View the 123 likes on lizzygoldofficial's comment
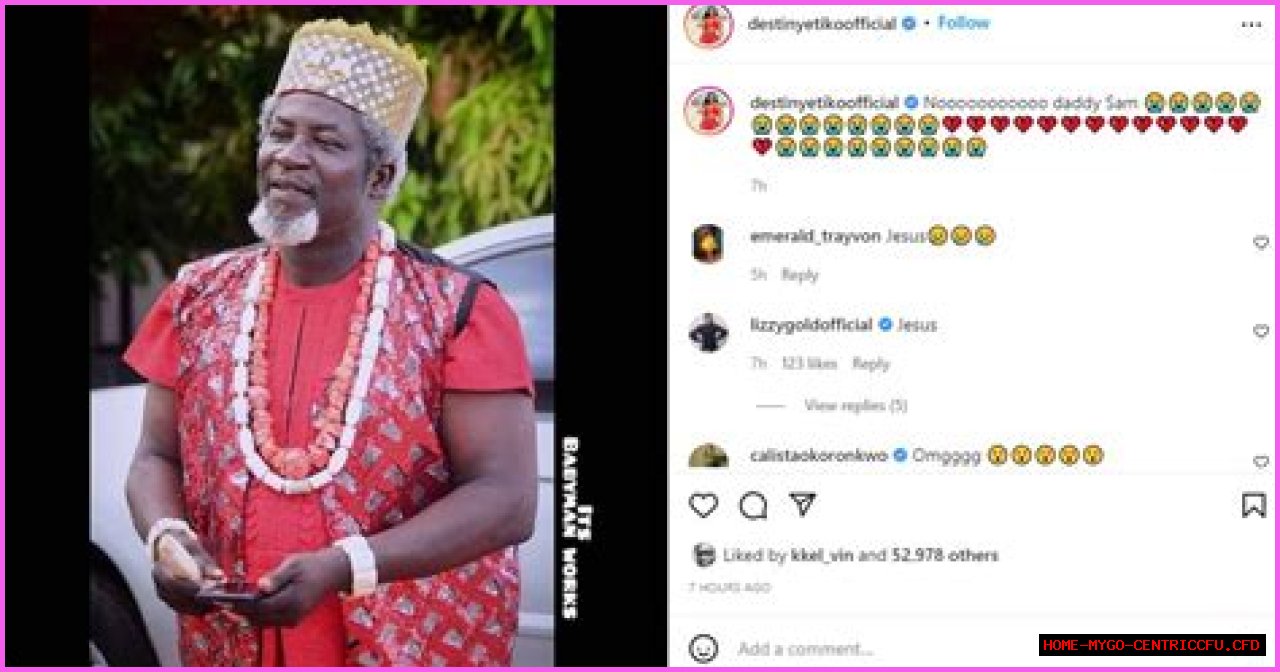The width and height of the screenshot is (1280, 672). pos(808,364)
